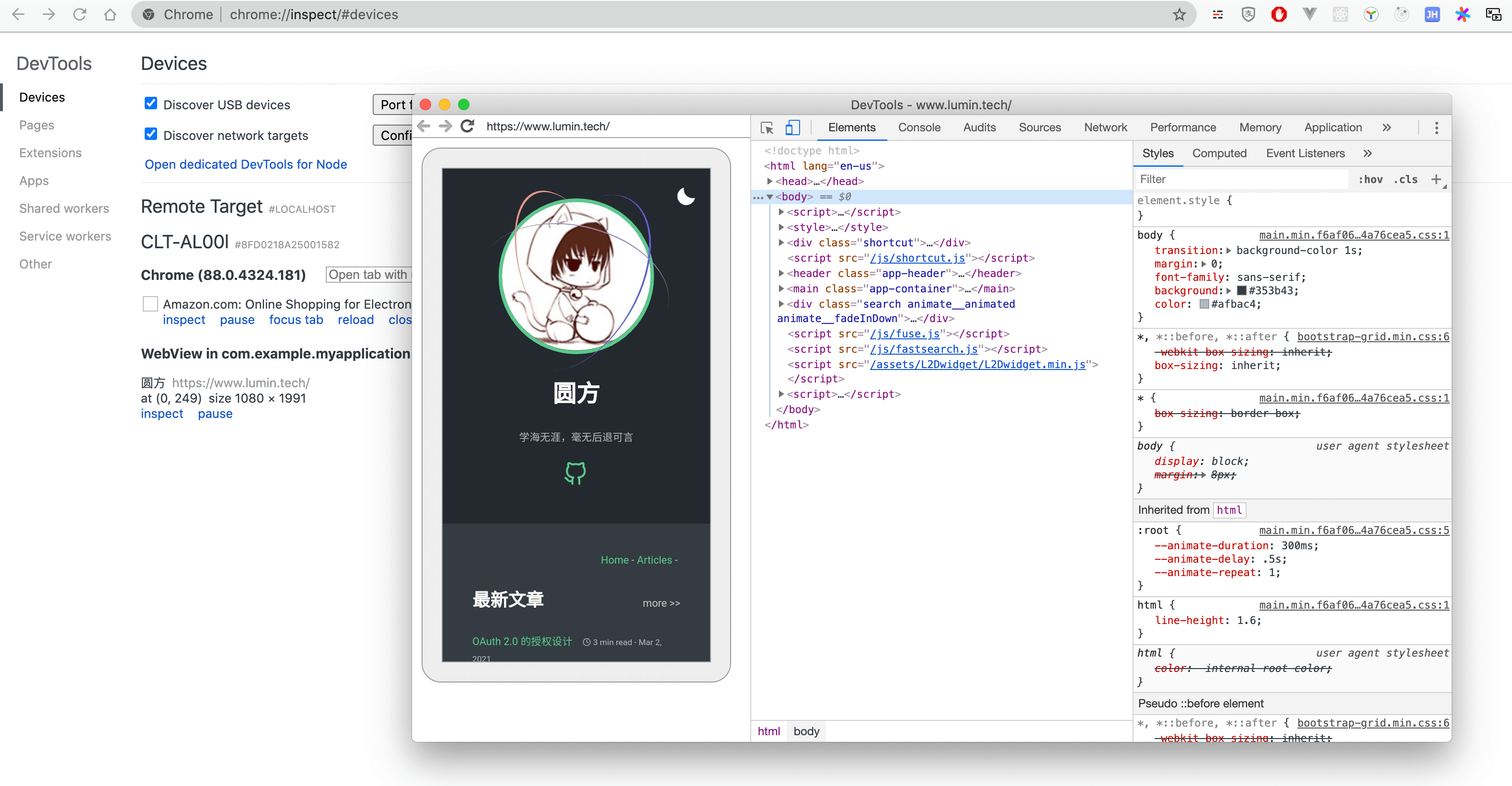This screenshot has width=1512, height=786.
Task: Select the Computed styles tab
Action: point(1219,153)
